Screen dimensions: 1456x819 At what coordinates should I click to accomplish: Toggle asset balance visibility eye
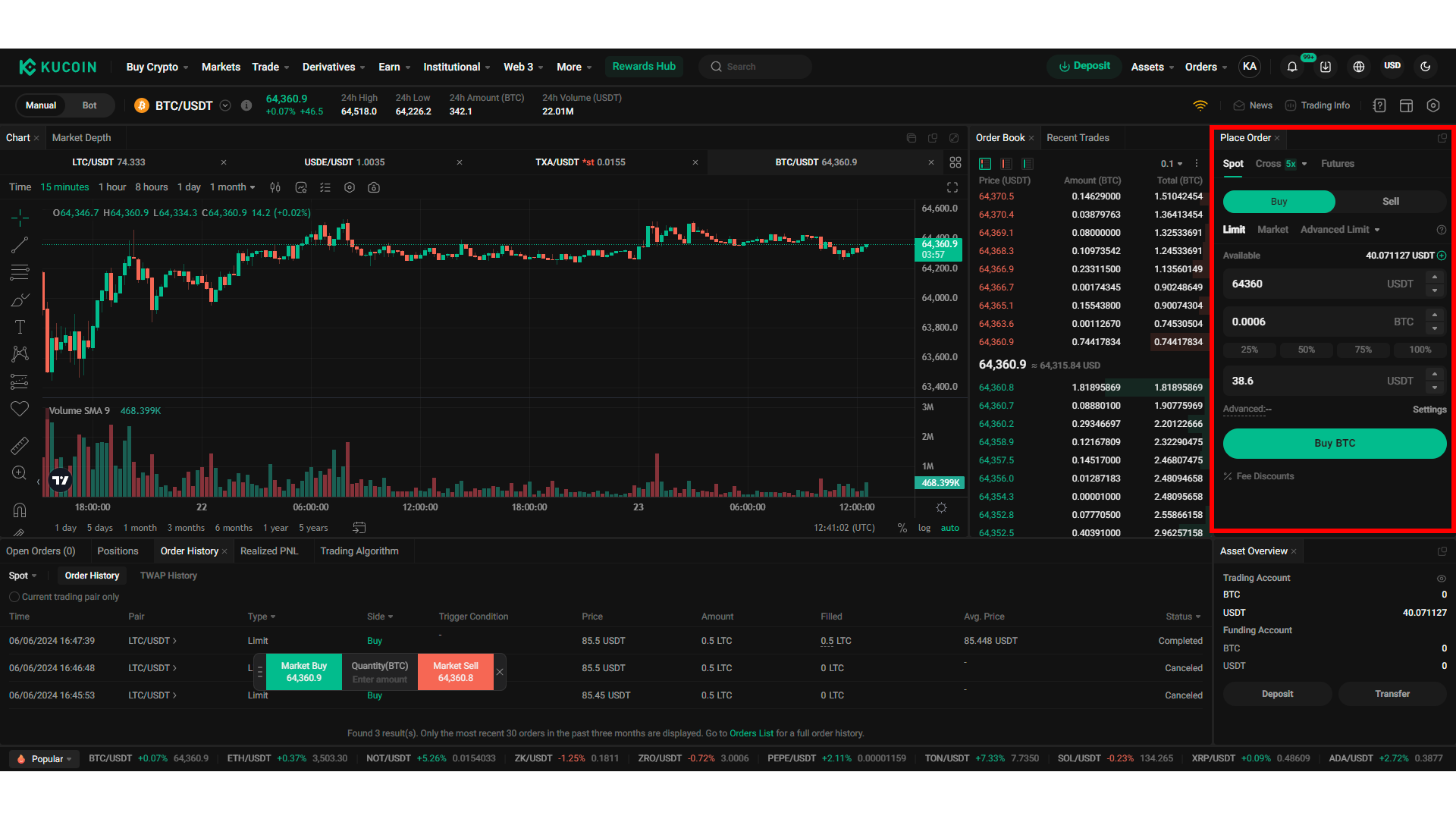[1442, 579]
